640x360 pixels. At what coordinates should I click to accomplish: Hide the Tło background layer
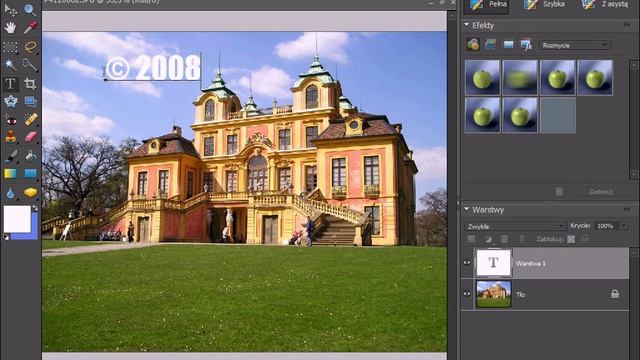(x=467, y=294)
